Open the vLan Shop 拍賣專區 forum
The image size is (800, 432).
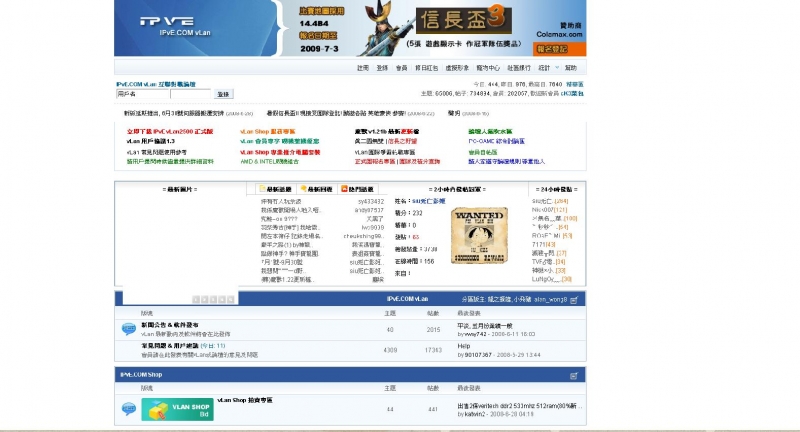pyautogui.click(x=245, y=400)
